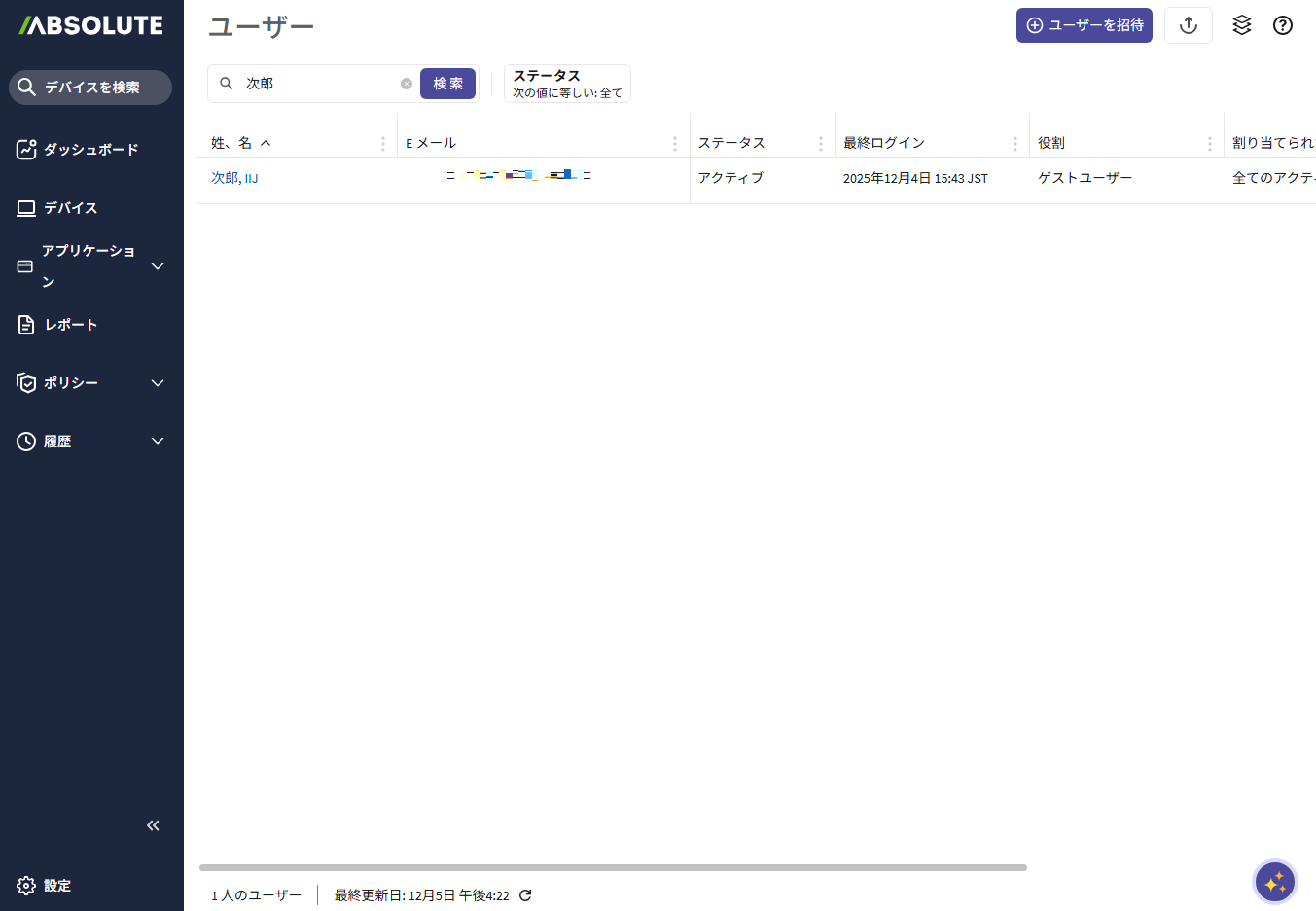This screenshot has width=1316, height=911.
Task: Click the ユーザーを招待 button
Action: [1084, 25]
